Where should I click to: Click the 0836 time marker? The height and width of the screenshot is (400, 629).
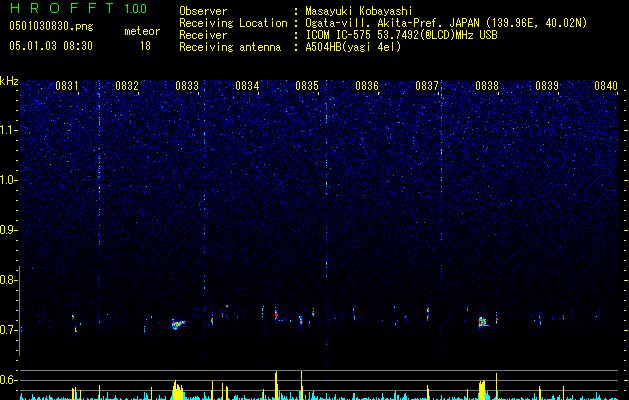point(367,86)
